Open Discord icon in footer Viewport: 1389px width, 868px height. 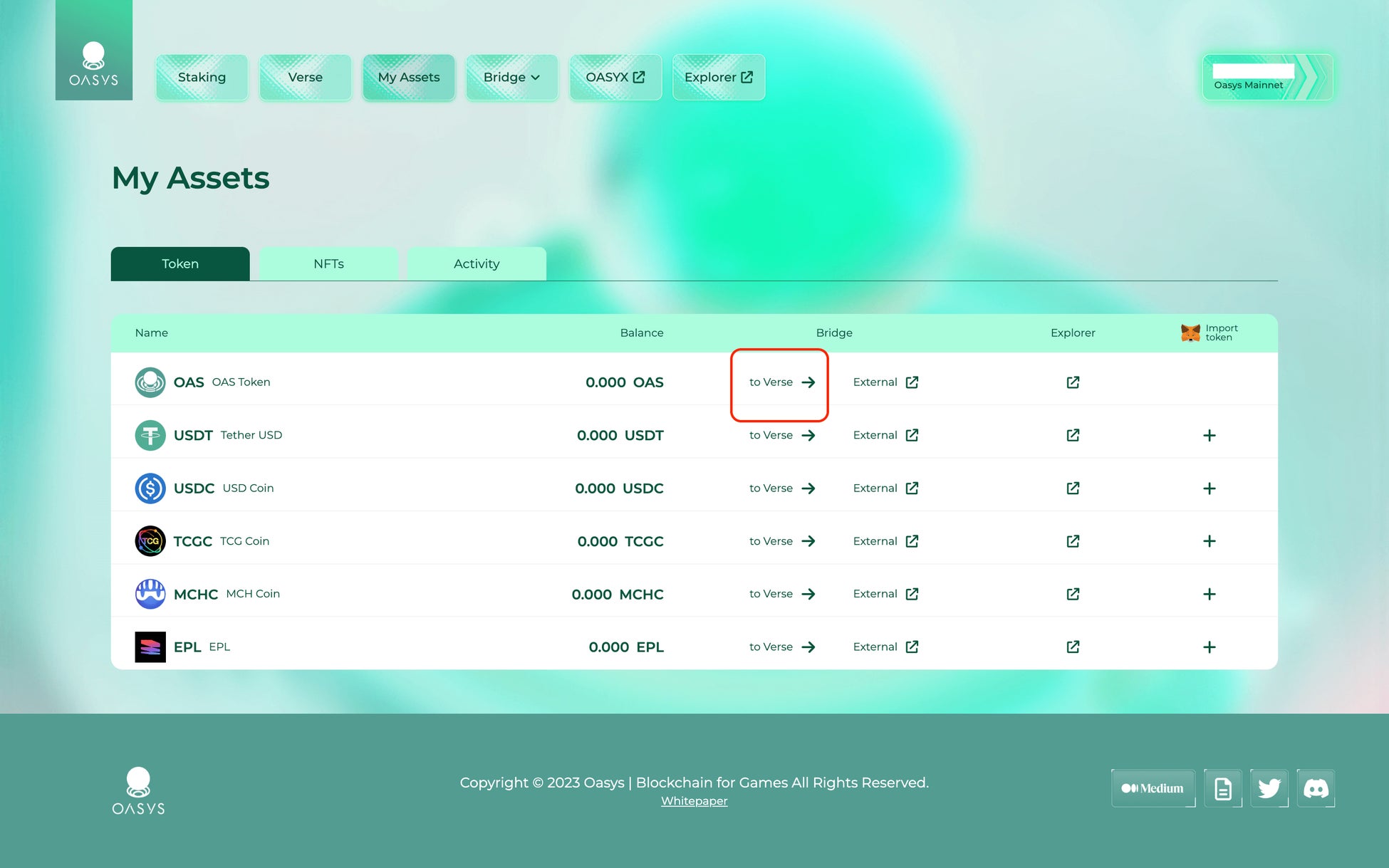[x=1315, y=788]
